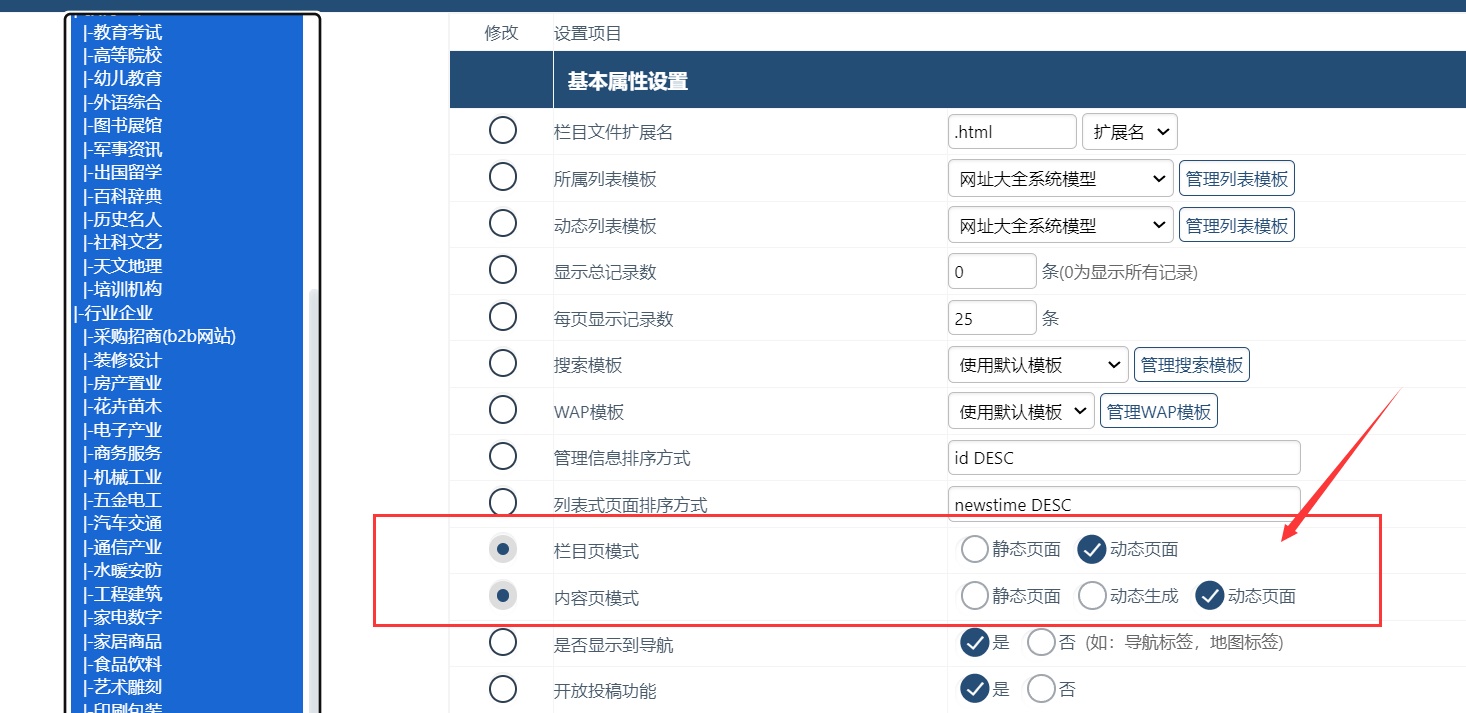This screenshot has height=713, width=1466.
Task: Choose 是 for 开放投稿功能
Action: coord(974,689)
